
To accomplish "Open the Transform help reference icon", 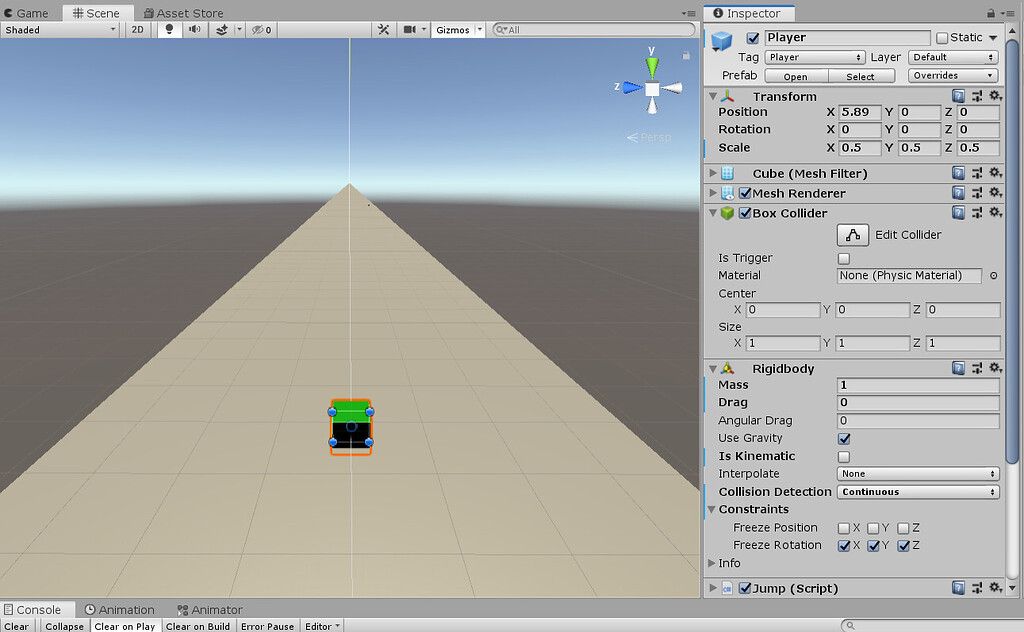I will [x=958, y=96].
